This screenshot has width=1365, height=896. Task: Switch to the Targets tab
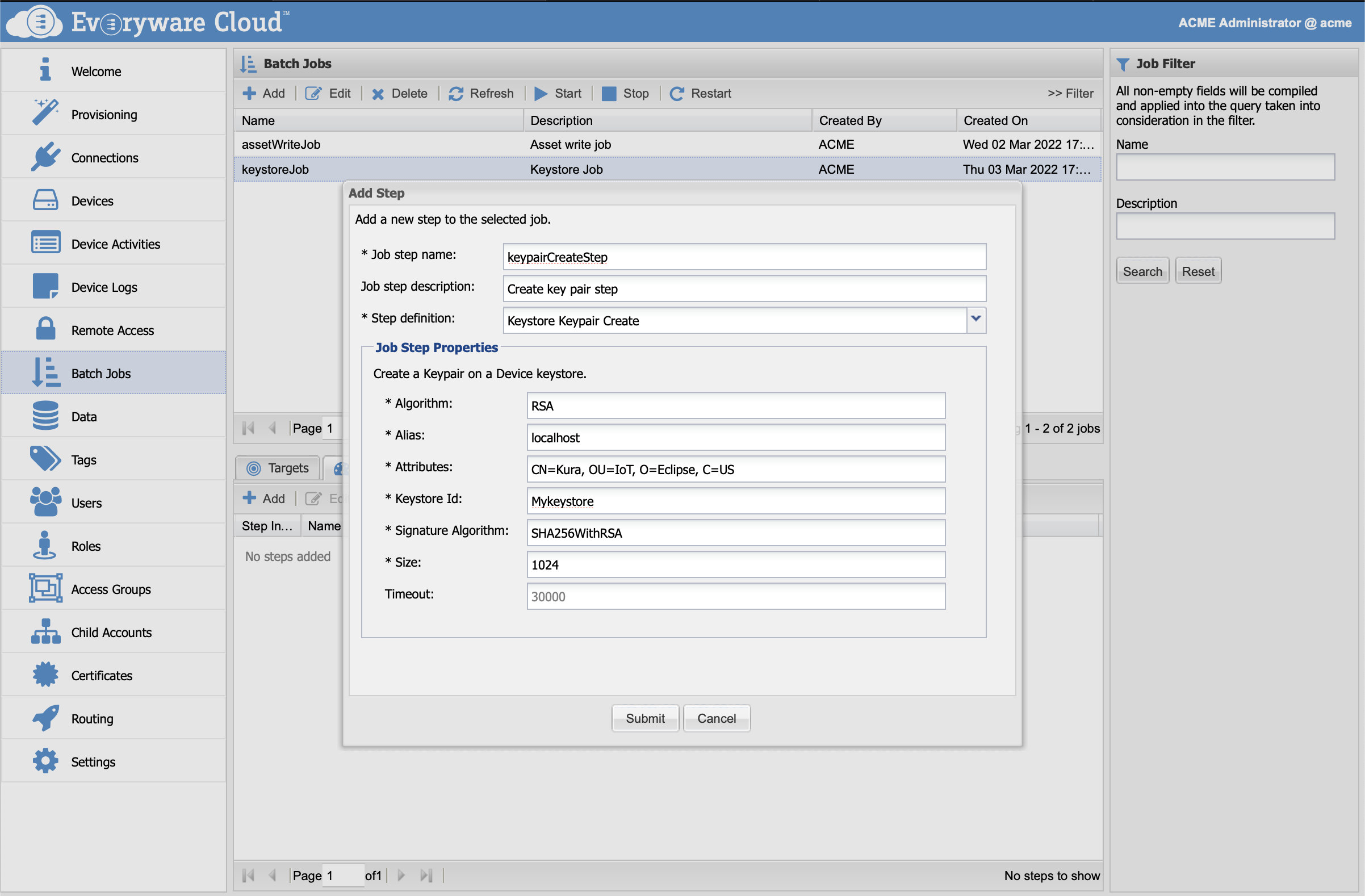click(x=278, y=468)
